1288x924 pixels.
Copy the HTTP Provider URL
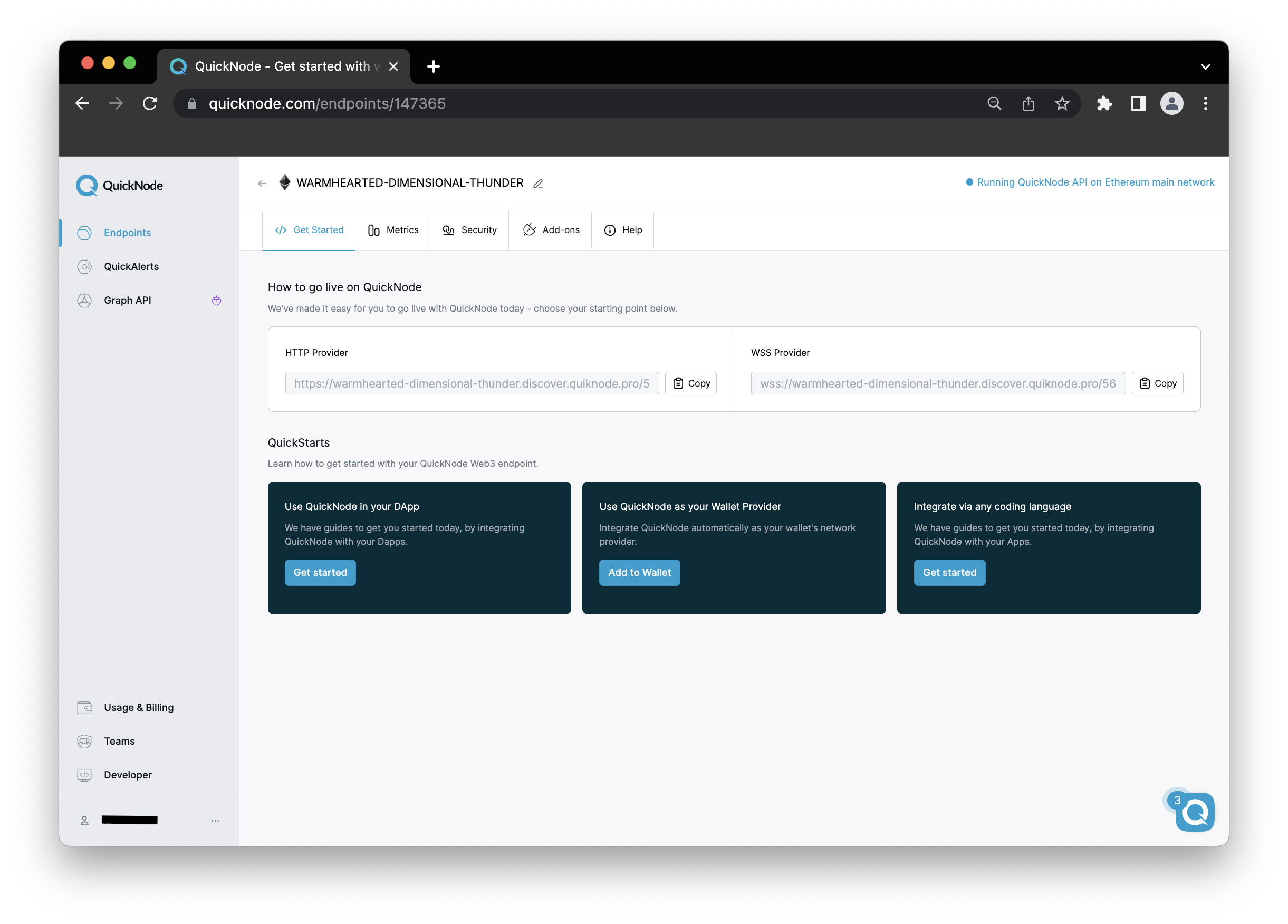[690, 383]
